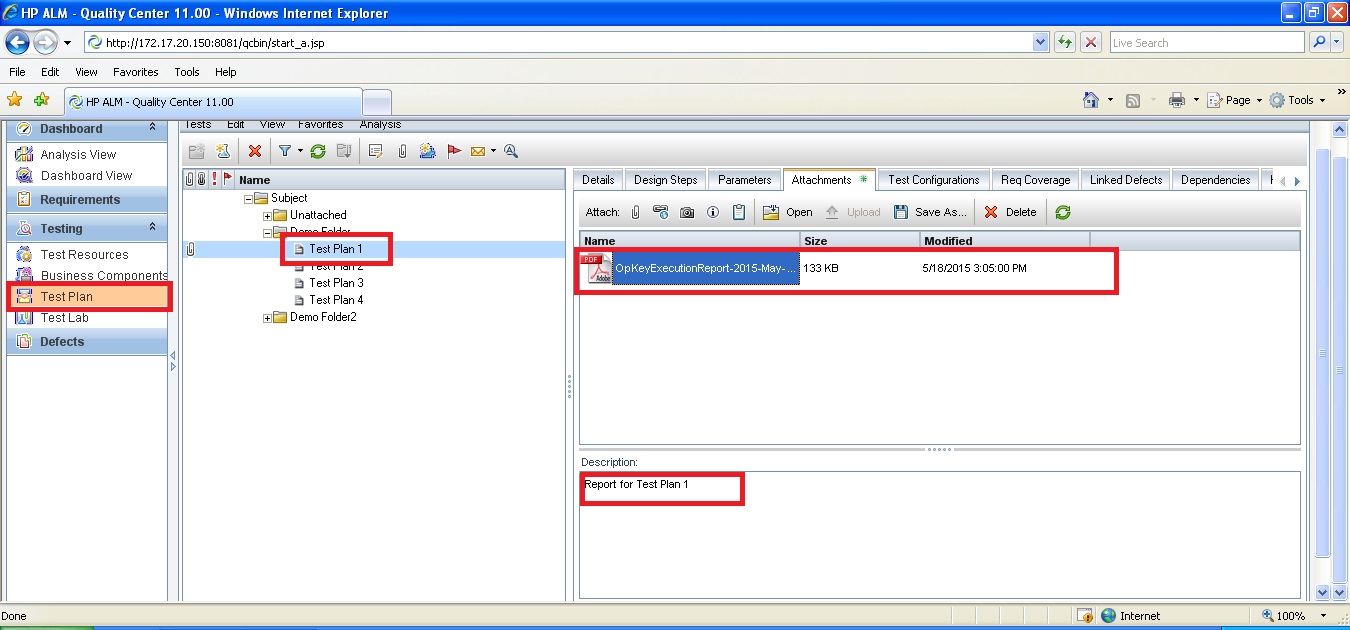Open Favorites Center star icon
1350x630 pixels.
15,100
